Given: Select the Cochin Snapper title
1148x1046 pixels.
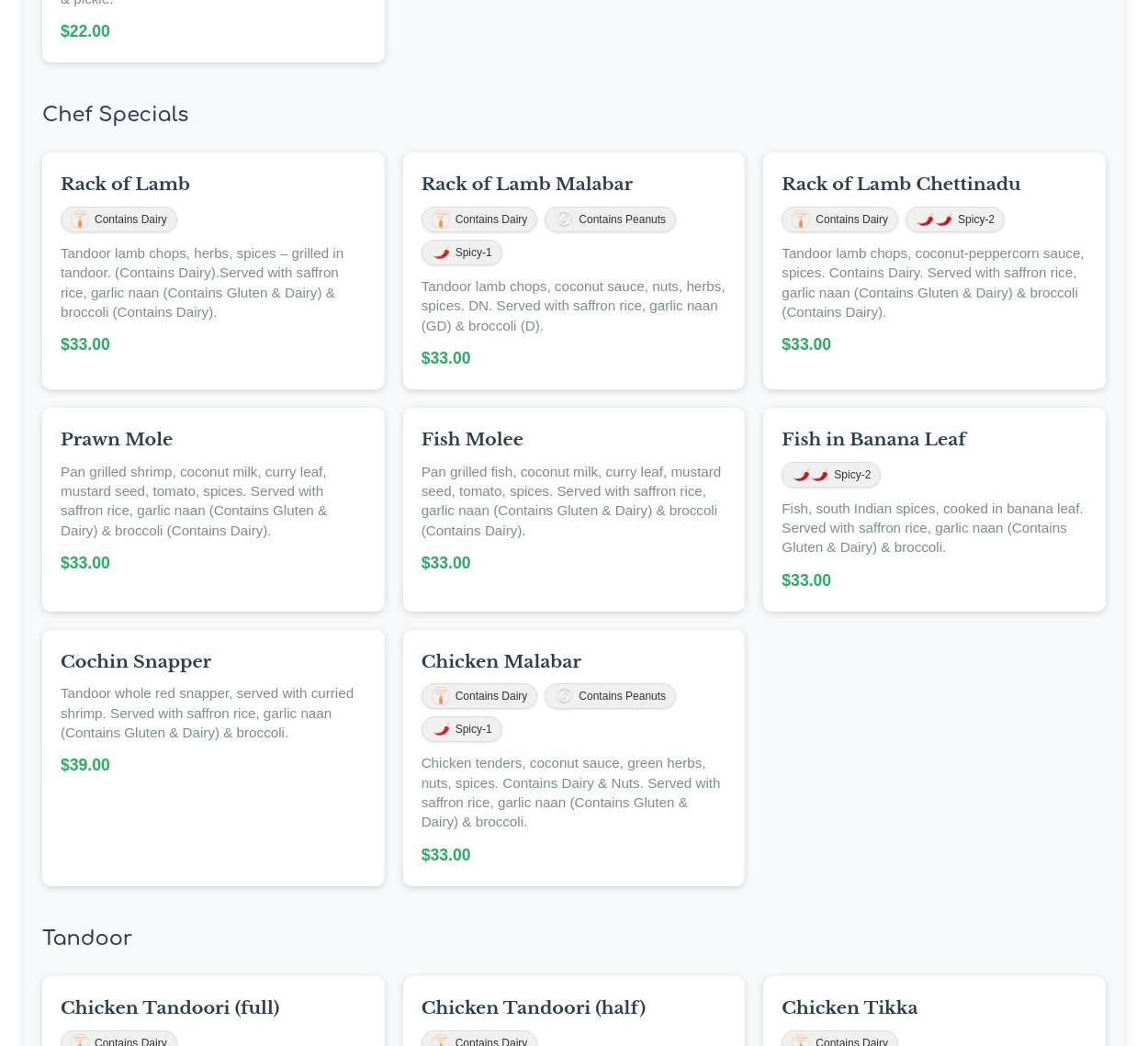Looking at the screenshot, I should click(136, 661).
